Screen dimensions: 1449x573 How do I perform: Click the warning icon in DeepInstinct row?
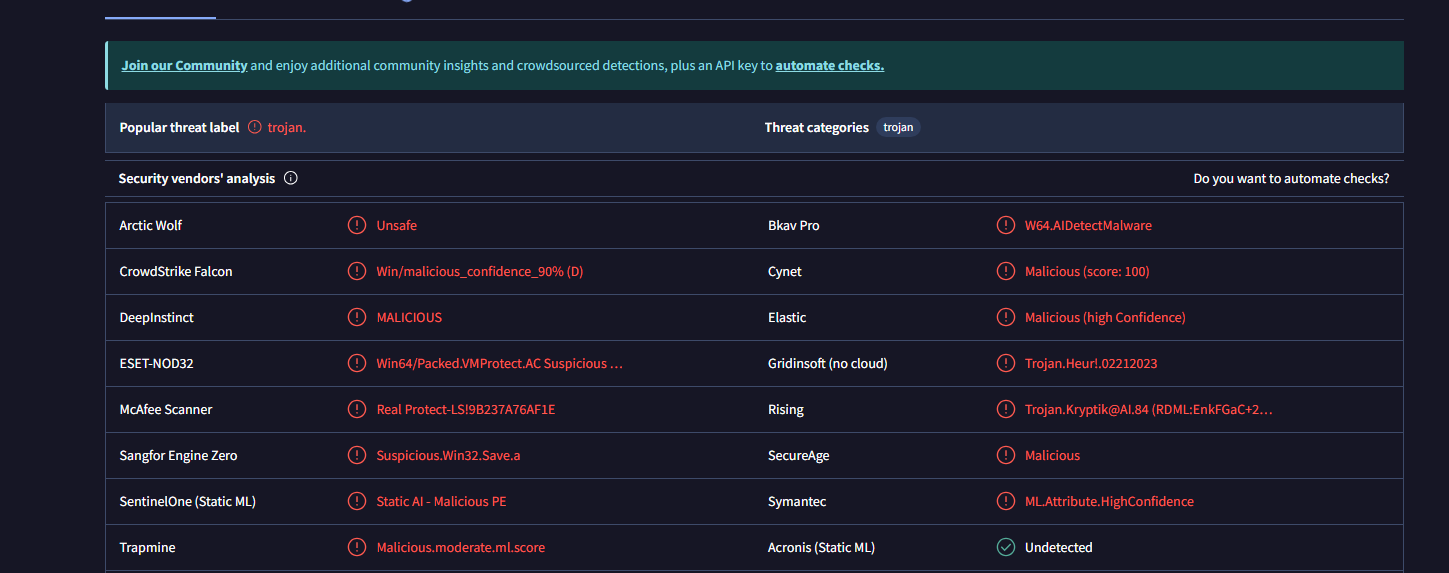click(x=356, y=317)
